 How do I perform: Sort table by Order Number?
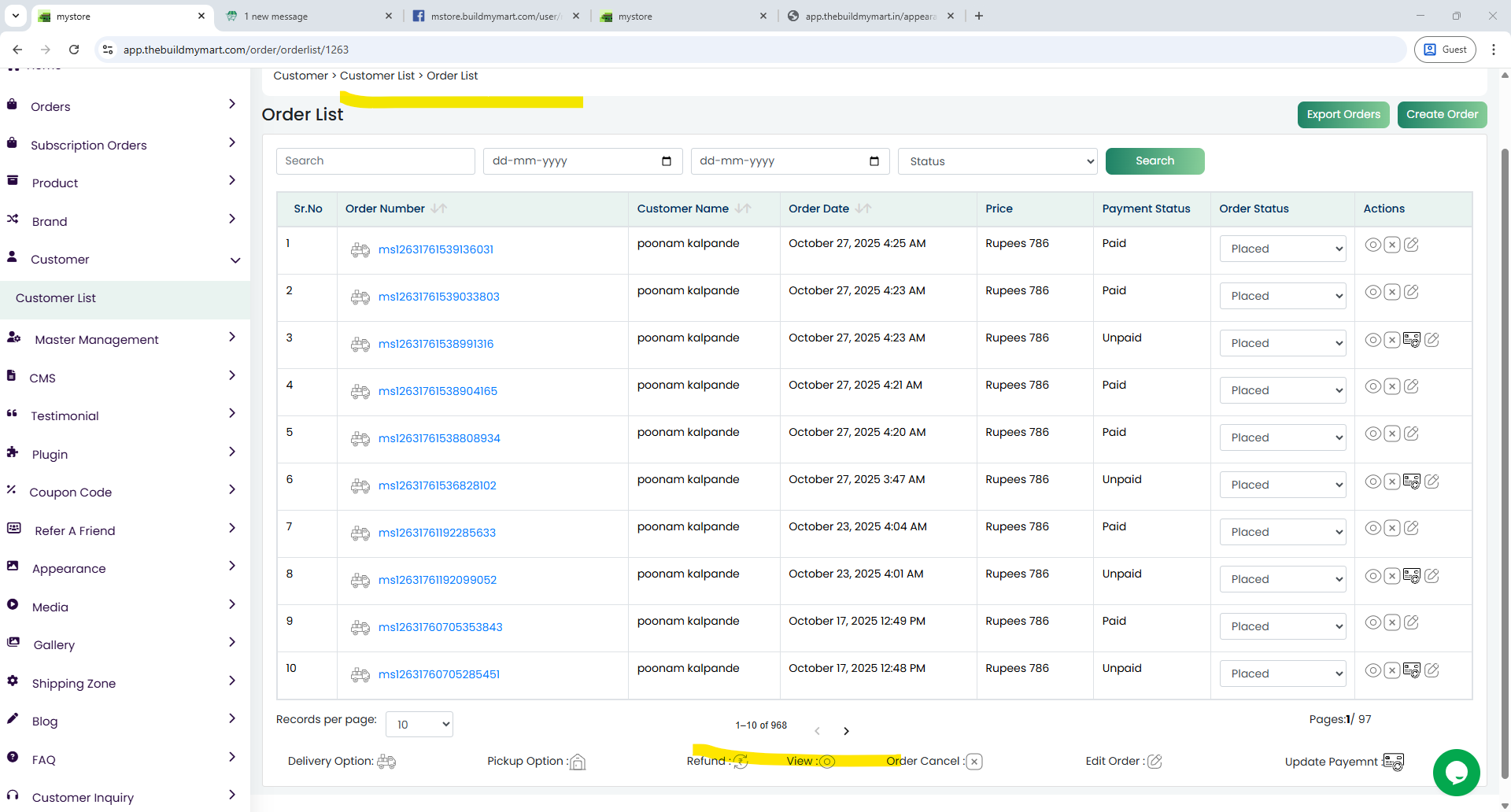[439, 209]
